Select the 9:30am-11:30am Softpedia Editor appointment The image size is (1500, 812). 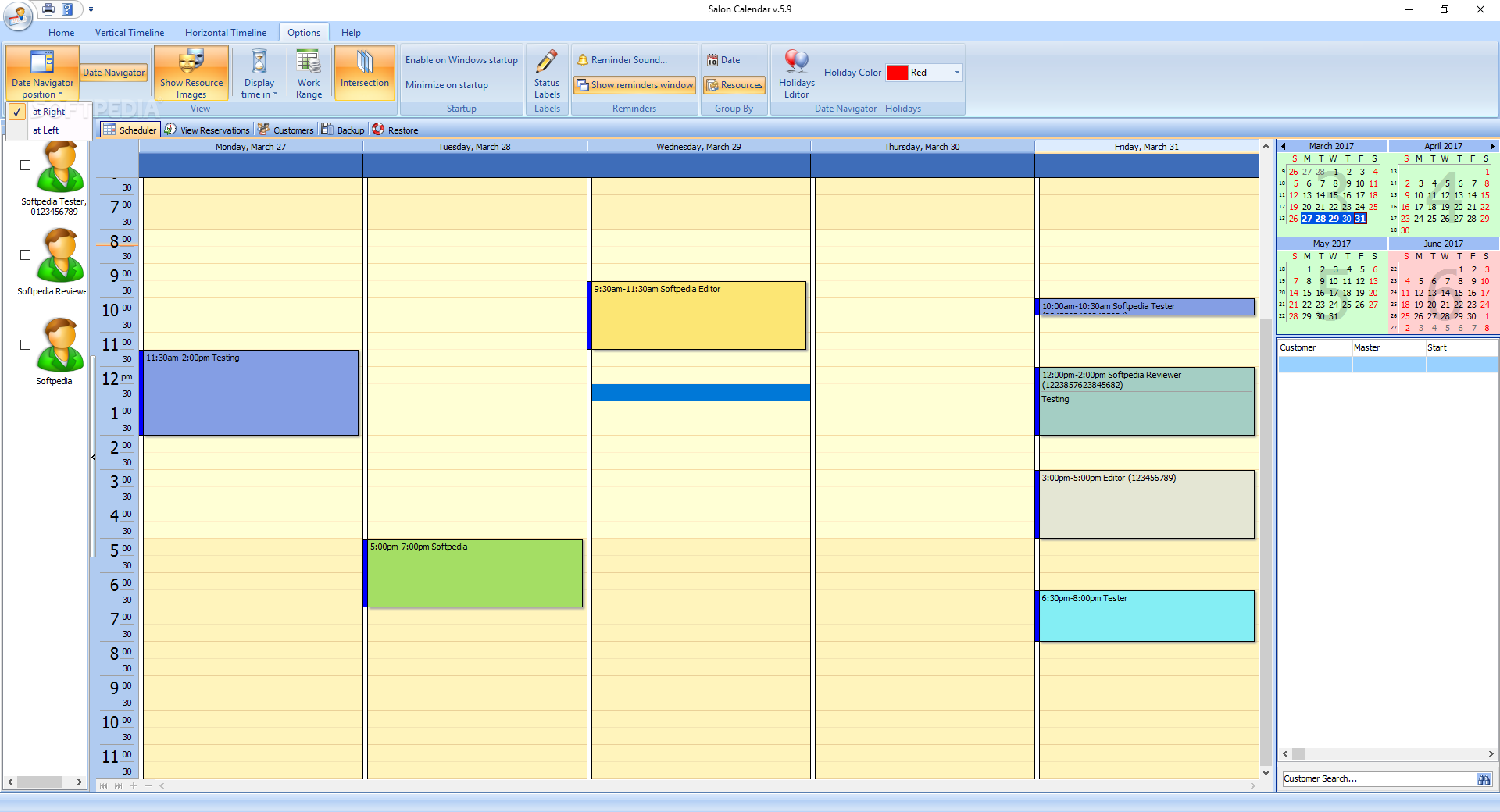point(697,315)
